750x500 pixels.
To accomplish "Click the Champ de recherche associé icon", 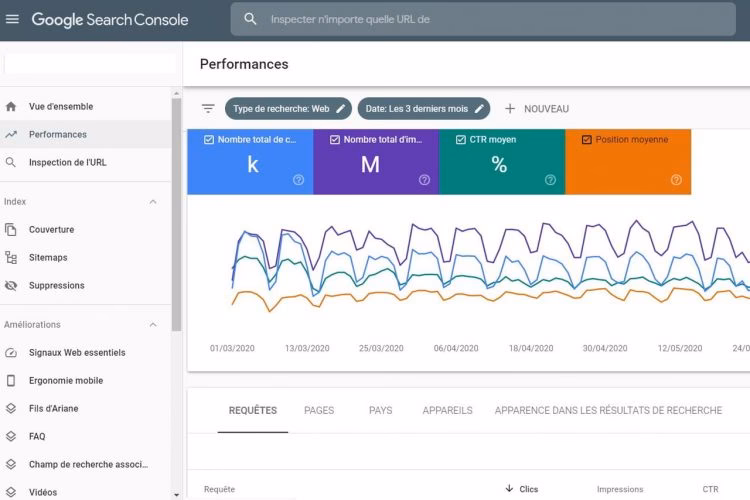I will pos(11,464).
